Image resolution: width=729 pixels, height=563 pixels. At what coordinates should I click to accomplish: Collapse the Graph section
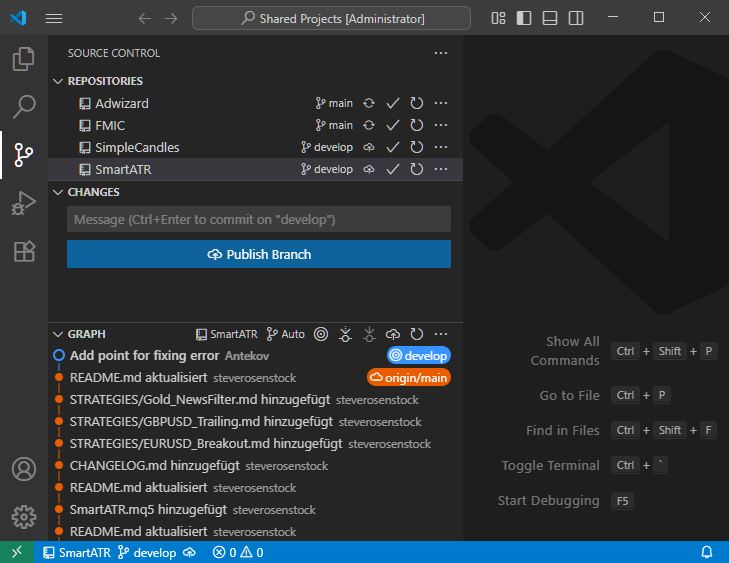click(58, 334)
